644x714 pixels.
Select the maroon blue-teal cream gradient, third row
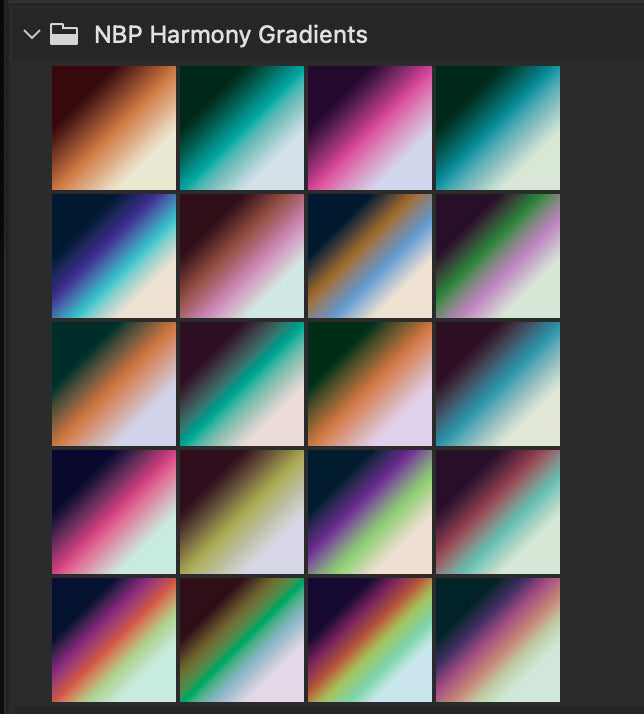click(498, 384)
